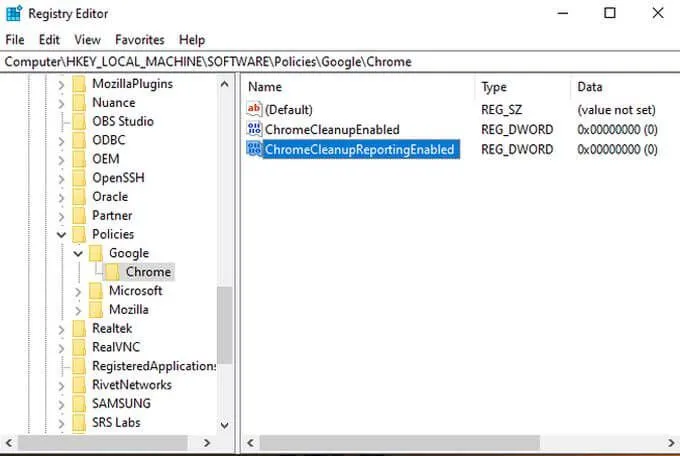Viewport: 680px width, 456px height.
Task: Select the OBS Studio key label
Action: pyautogui.click(x=123, y=121)
